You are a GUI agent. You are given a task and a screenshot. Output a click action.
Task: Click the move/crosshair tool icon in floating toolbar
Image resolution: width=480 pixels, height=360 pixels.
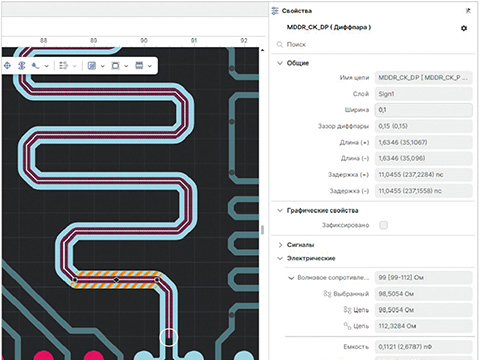pos(7,66)
